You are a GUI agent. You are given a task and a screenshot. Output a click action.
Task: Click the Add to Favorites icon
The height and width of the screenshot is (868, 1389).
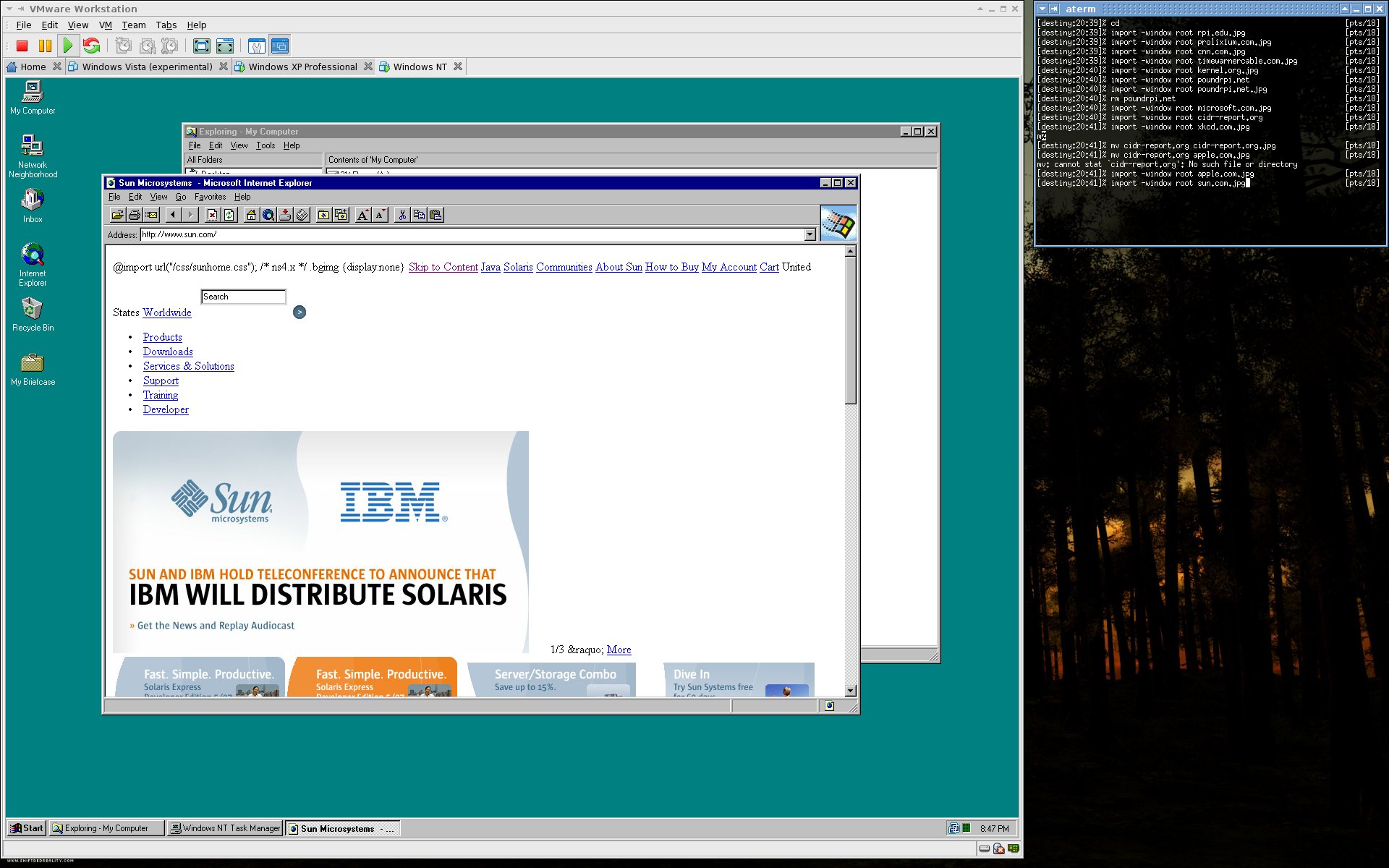click(341, 215)
